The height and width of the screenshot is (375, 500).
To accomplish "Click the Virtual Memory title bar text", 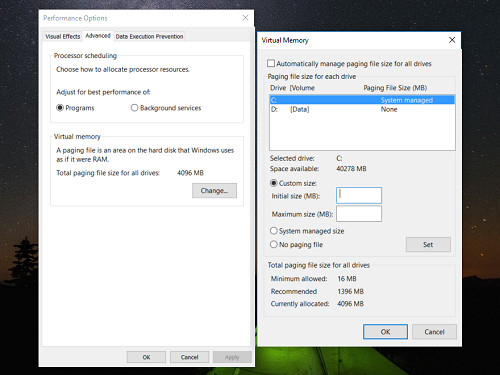I will pyautogui.click(x=285, y=40).
